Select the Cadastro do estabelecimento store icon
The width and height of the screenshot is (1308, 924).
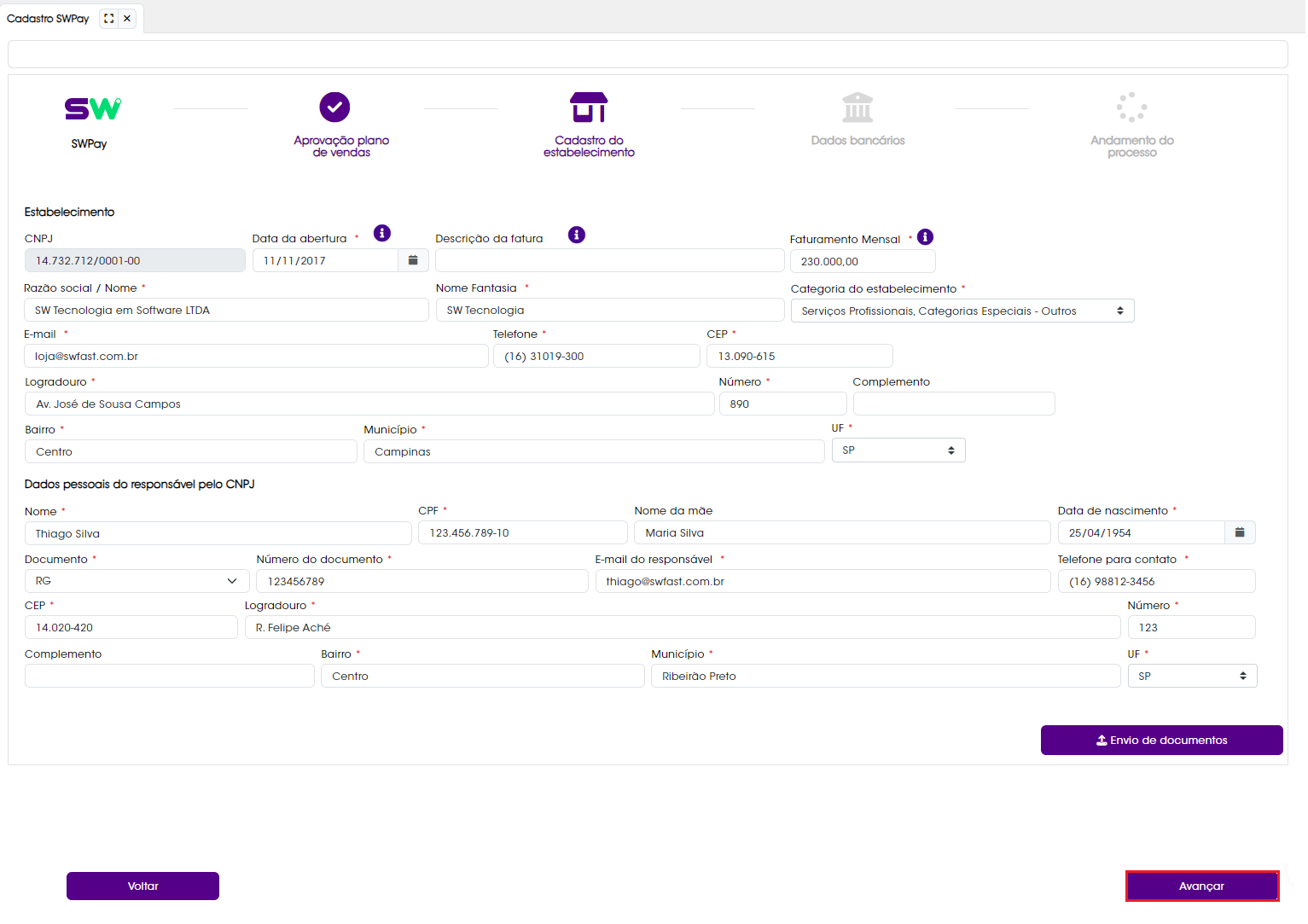click(589, 108)
